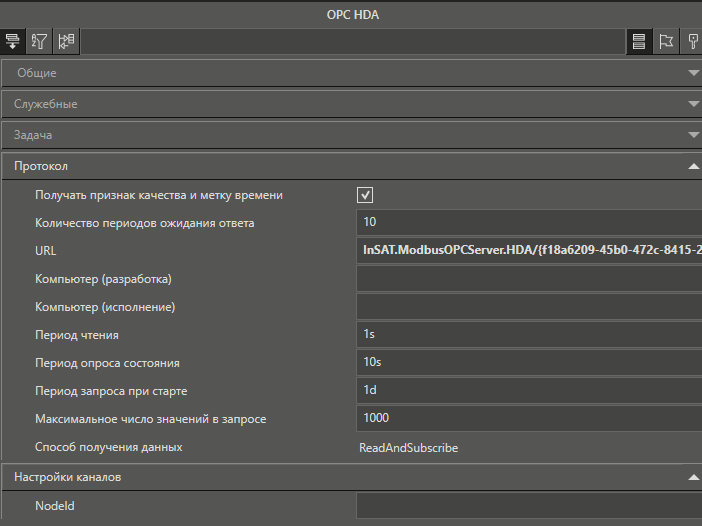
Task: Click the Максимальное число значений field showing 1000
Action: pos(530,419)
